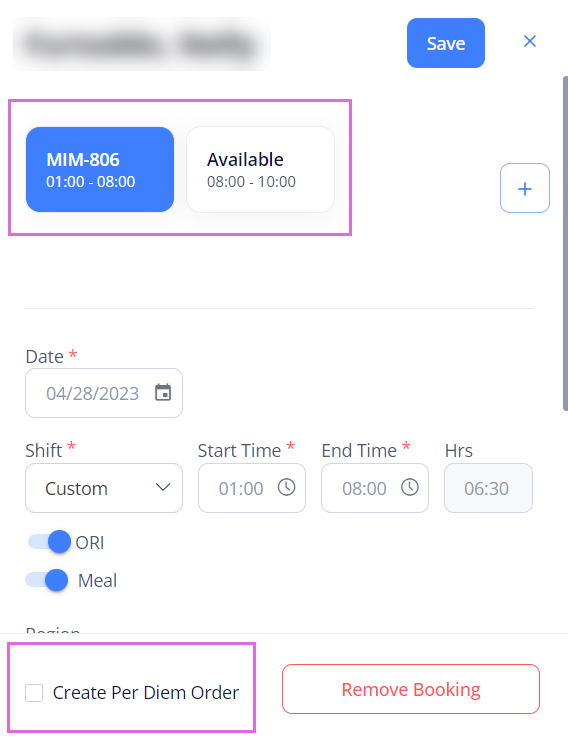Close the booking panel with X icon

(x=530, y=41)
